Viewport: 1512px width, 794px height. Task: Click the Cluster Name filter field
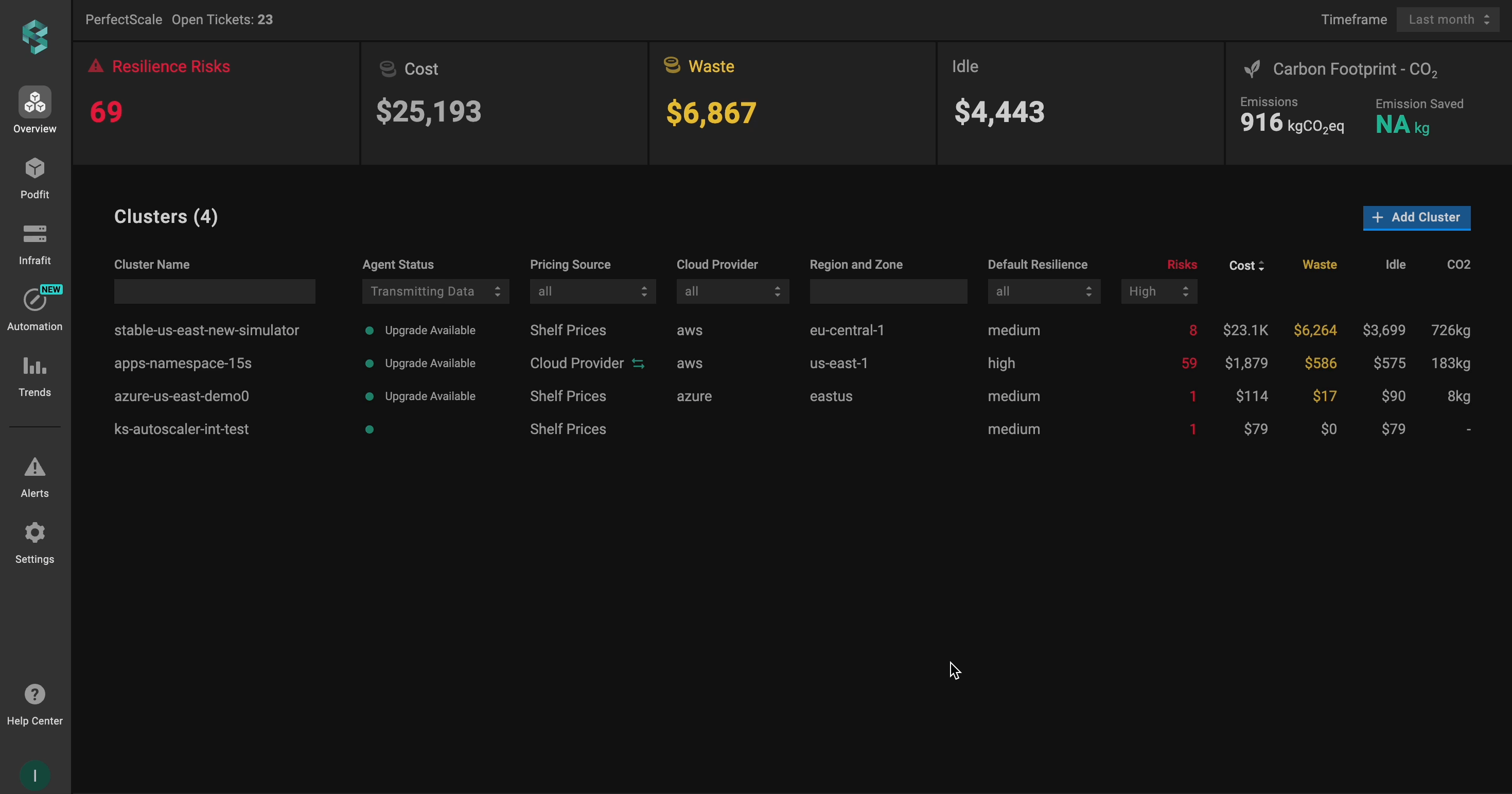click(214, 292)
